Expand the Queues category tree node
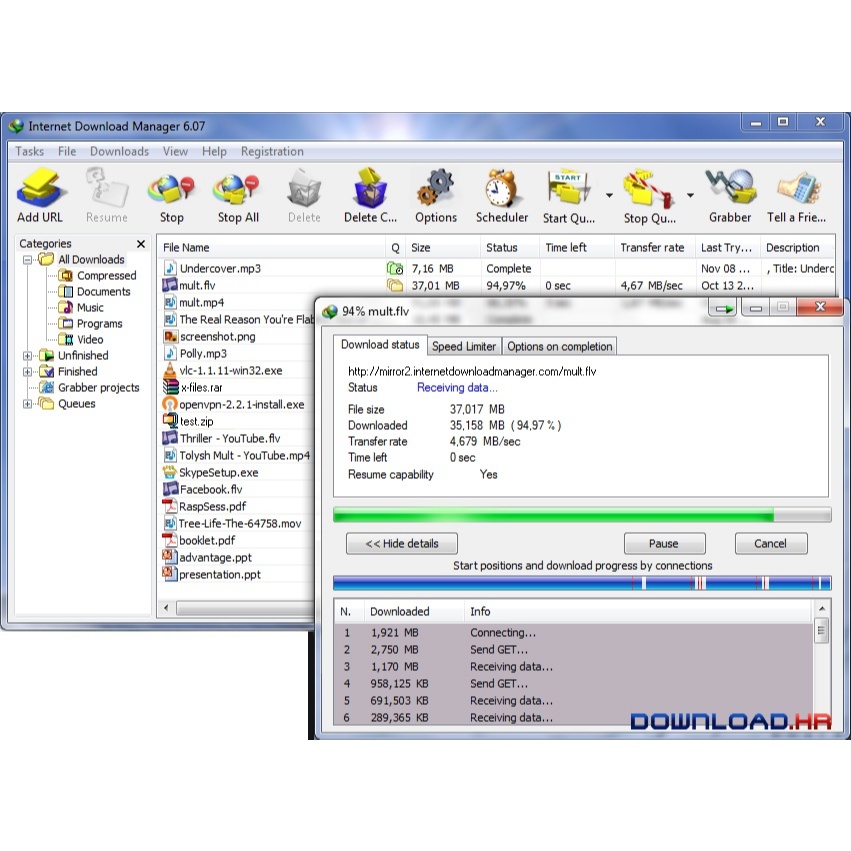851x851 pixels. coord(28,404)
